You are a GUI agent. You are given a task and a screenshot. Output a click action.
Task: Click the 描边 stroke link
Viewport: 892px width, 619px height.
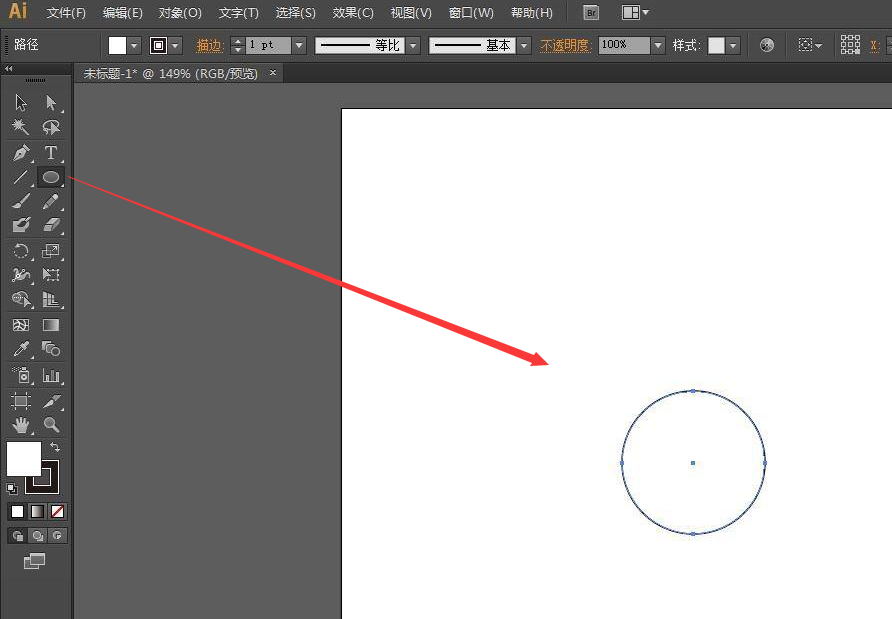point(209,46)
